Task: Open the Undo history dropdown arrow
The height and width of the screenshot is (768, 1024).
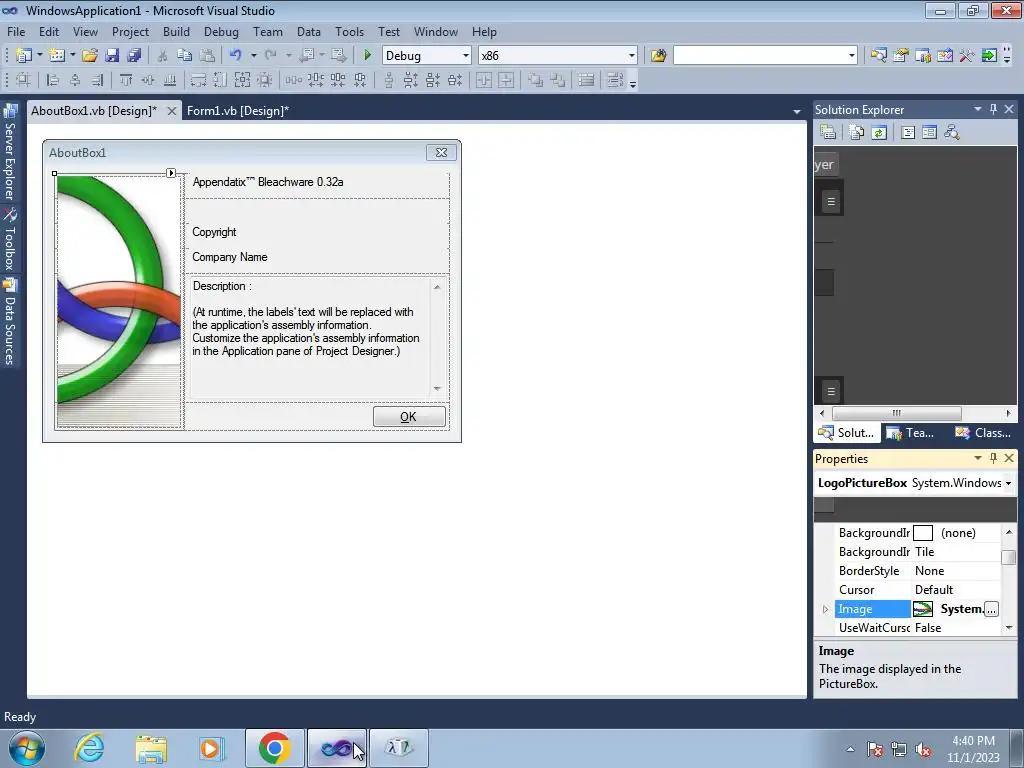Action: [253, 56]
